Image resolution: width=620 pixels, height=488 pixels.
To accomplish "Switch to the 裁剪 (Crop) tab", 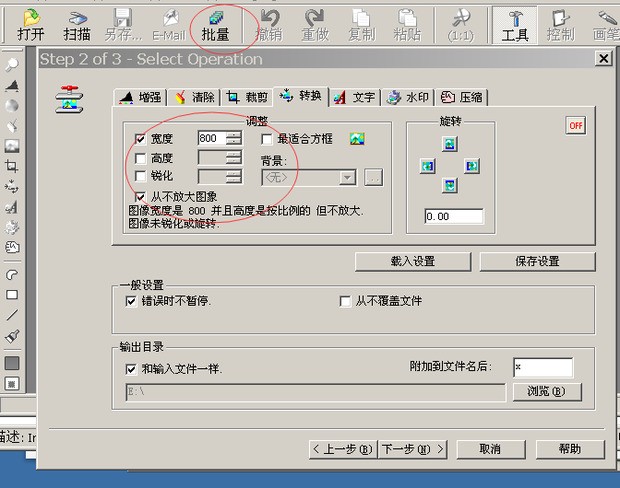I will tap(248, 97).
